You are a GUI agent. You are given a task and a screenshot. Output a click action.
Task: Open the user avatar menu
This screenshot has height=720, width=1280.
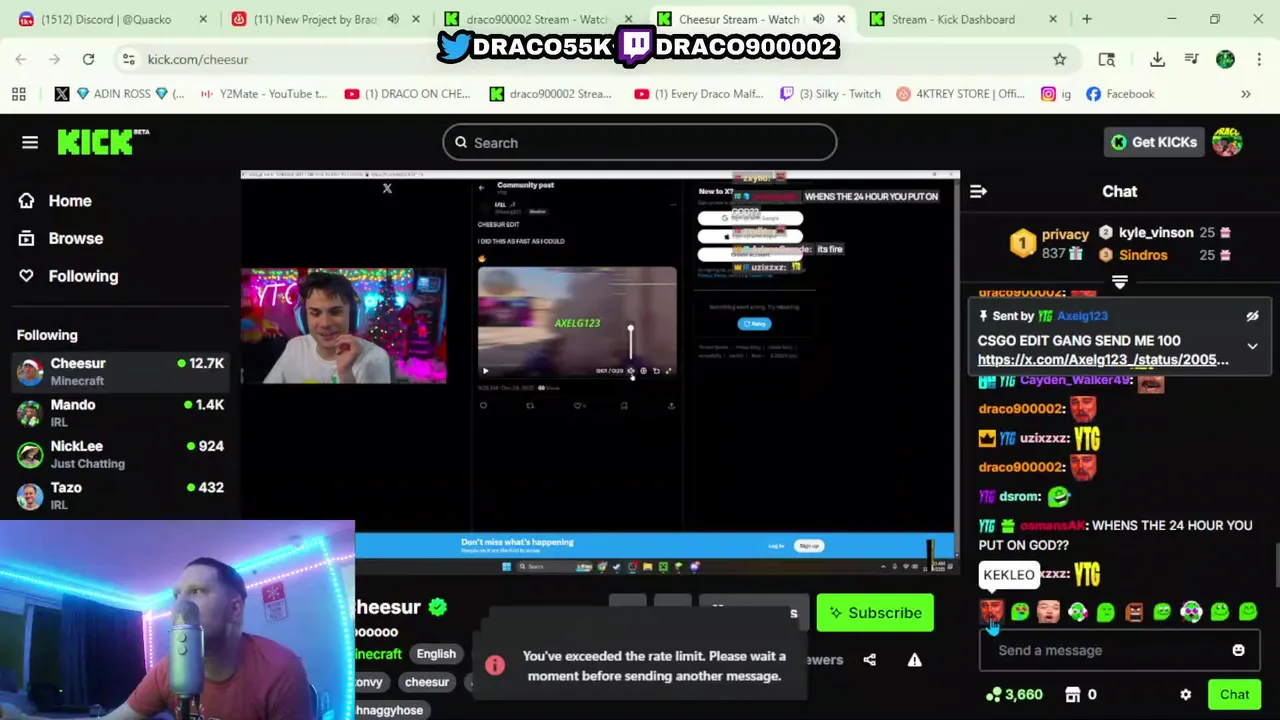click(1227, 142)
